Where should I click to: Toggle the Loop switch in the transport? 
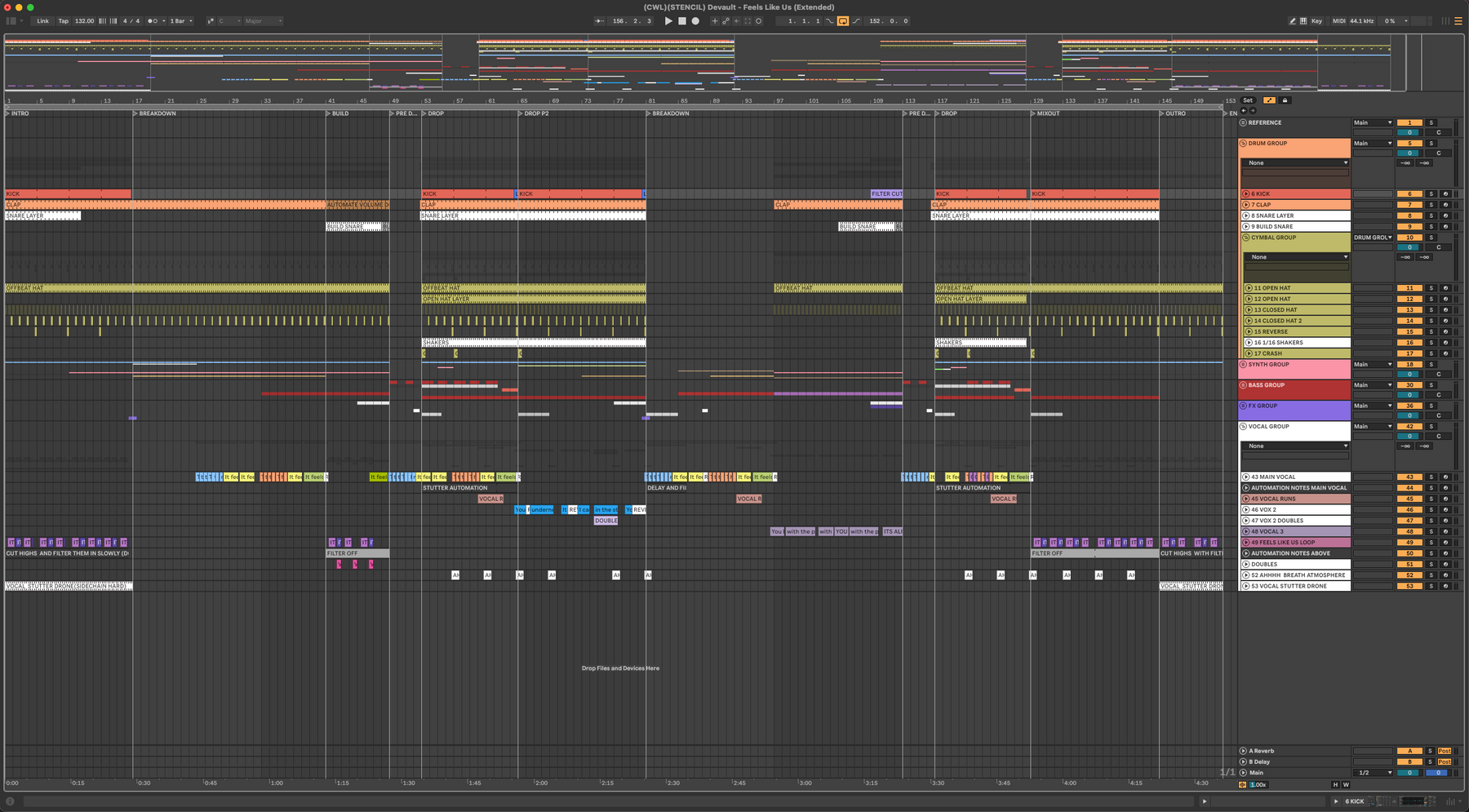tap(843, 21)
